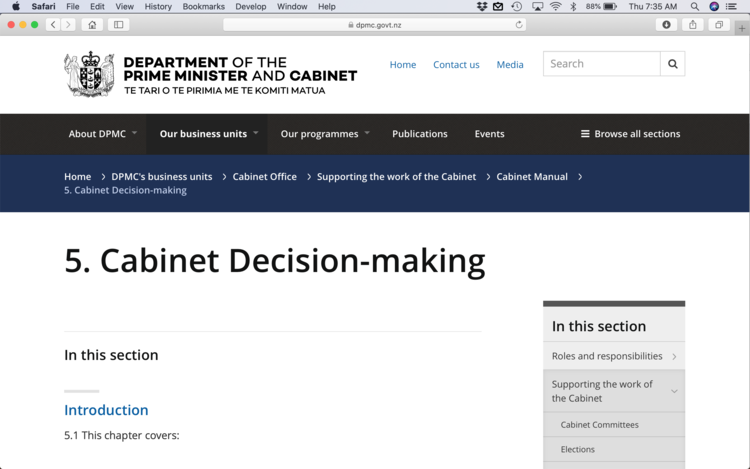This screenshot has width=750, height=469.
Task: Open DPMC's business units breadcrumb
Action: (x=162, y=176)
